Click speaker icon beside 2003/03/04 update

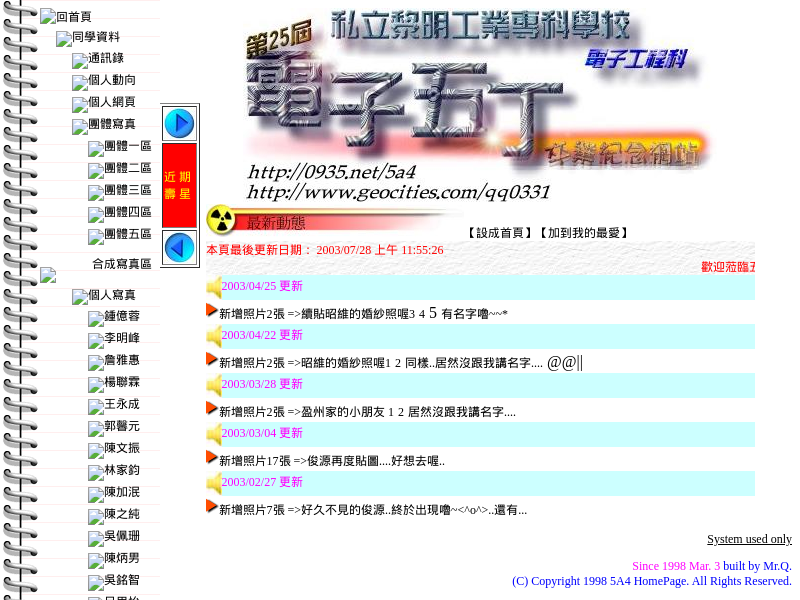213,434
